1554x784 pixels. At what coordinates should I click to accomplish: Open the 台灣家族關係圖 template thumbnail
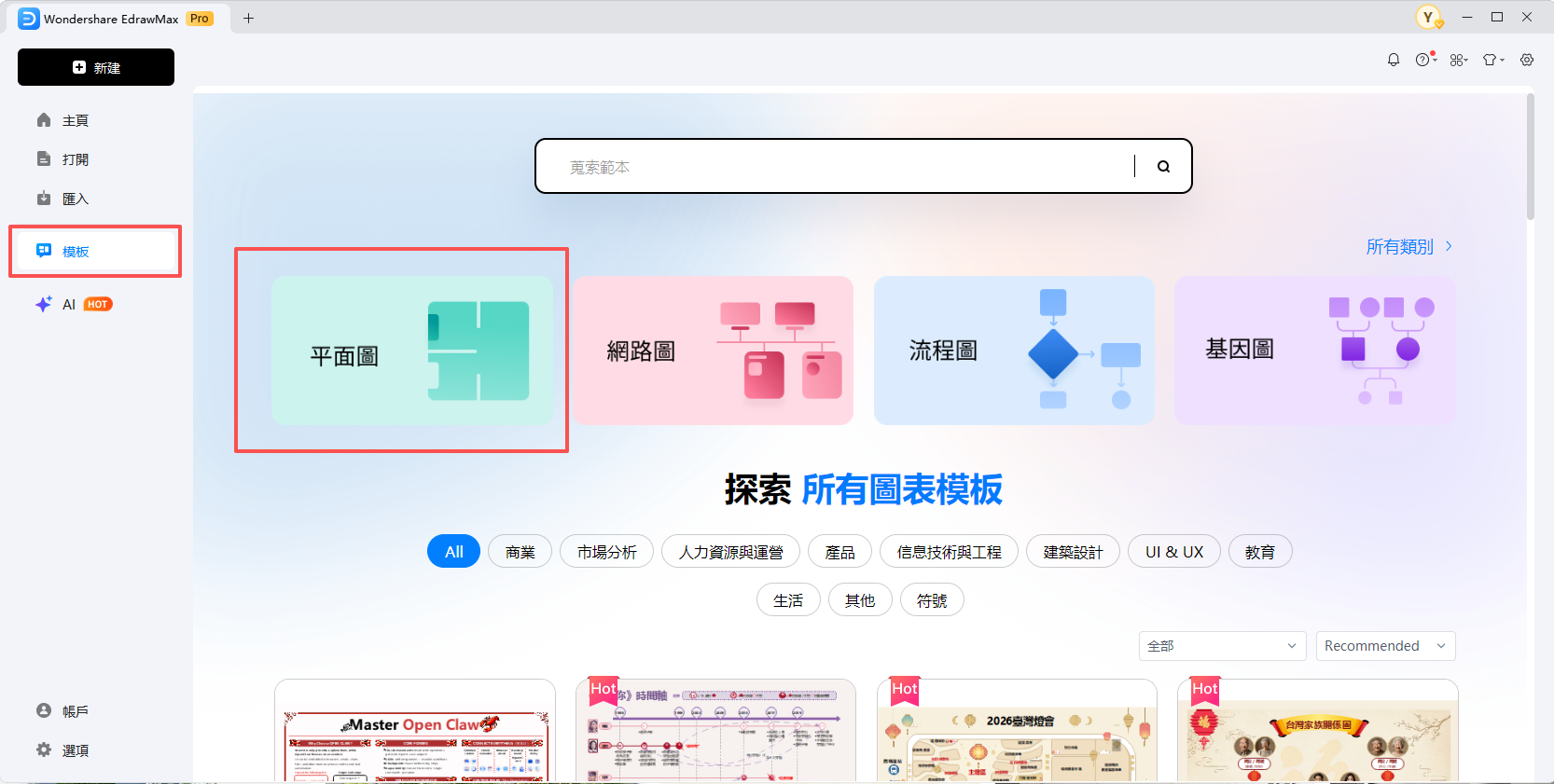(1318, 731)
